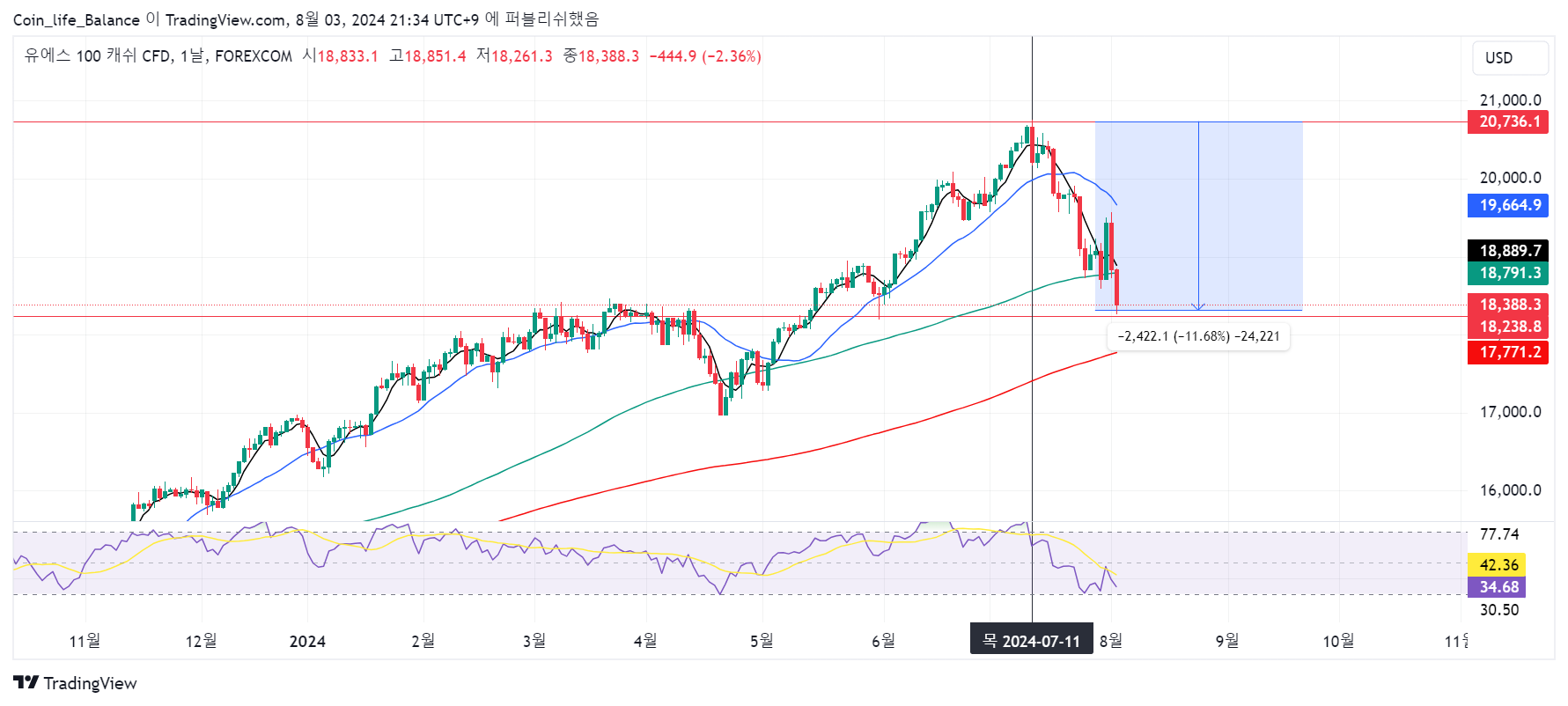Click the symbol title 유에스 100 캐쉬 CFD
The image size is (1568, 706).
(98, 55)
